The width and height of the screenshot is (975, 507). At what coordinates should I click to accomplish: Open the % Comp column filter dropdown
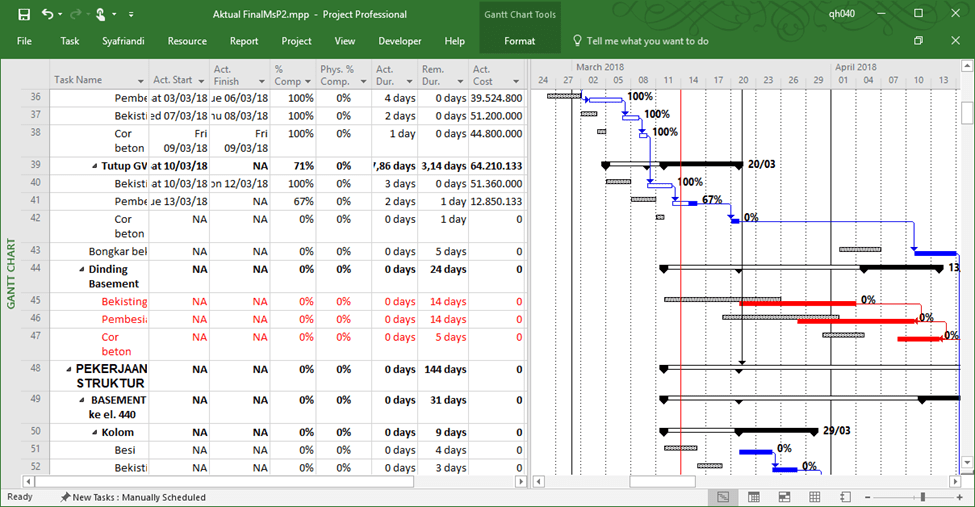click(x=308, y=81)
